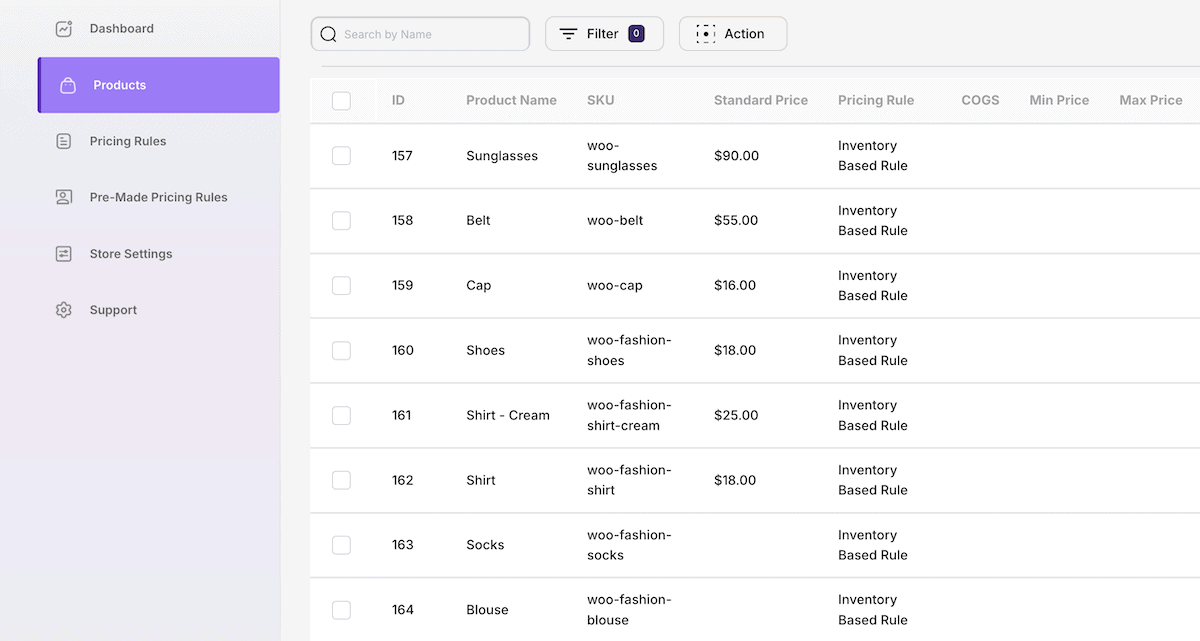Click the Products bag icon
Viewport: 1200px width, 641px height.
coord(68,86)
